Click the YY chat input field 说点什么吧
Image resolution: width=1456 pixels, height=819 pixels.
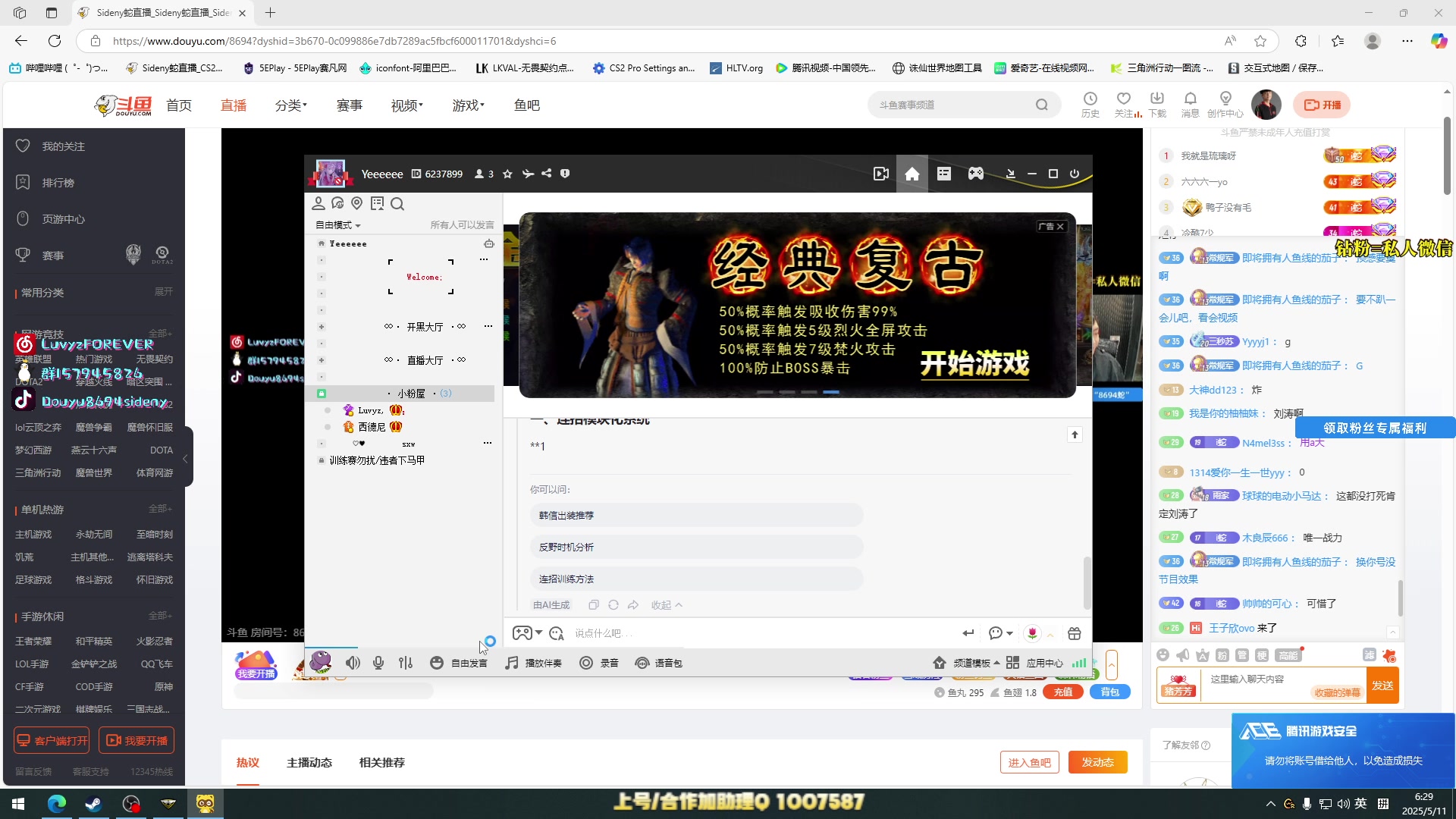[x=762, y=633]
